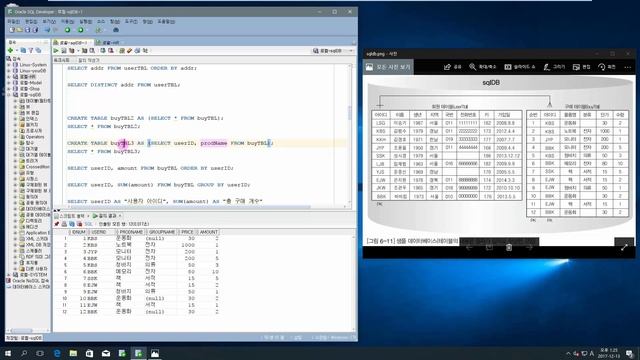Open File Explorer from the taskbar
The width and height of the screenshot is (640, 360).
(x=73, y=353)
